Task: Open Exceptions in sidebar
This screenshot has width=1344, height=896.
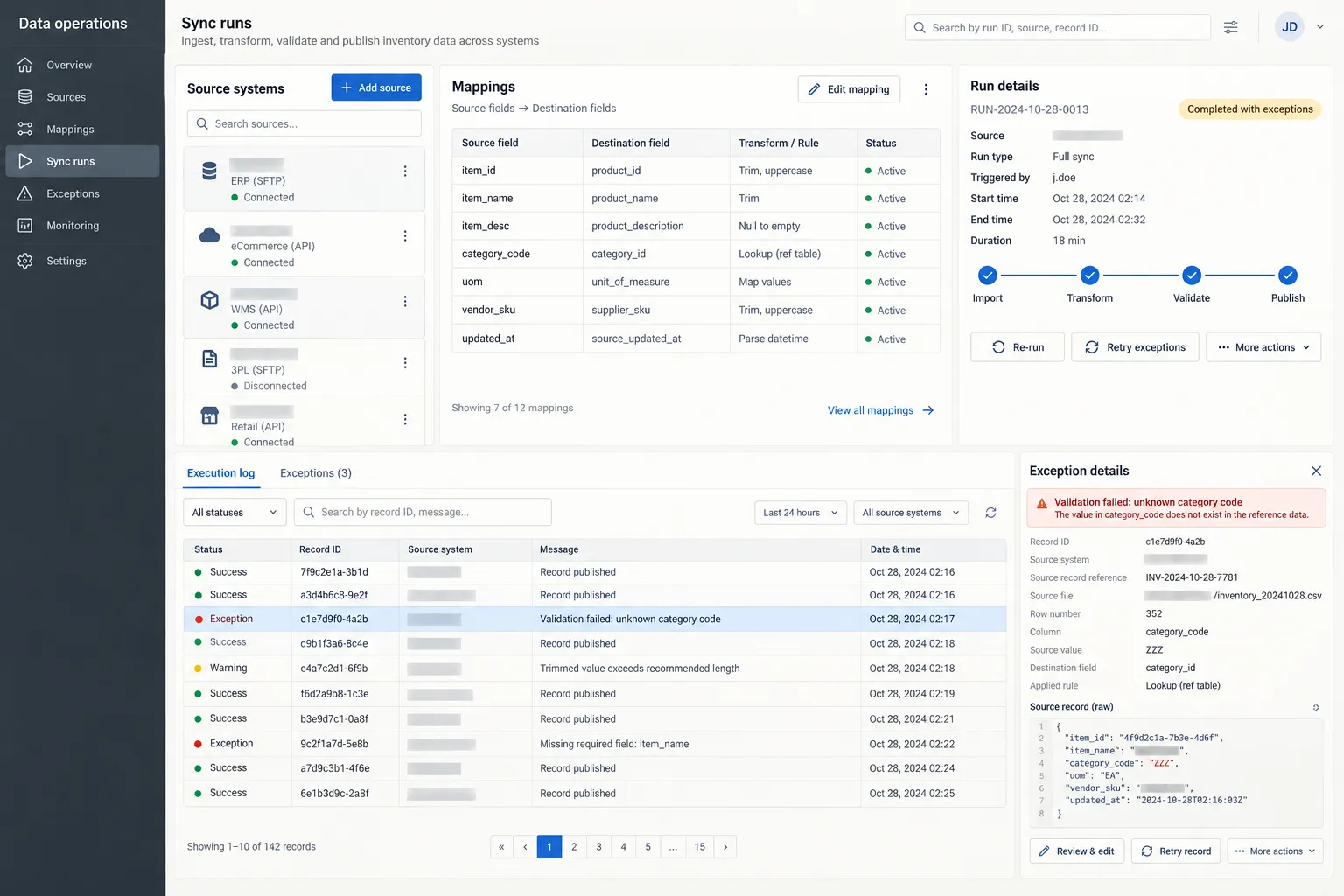Action: 82,193
